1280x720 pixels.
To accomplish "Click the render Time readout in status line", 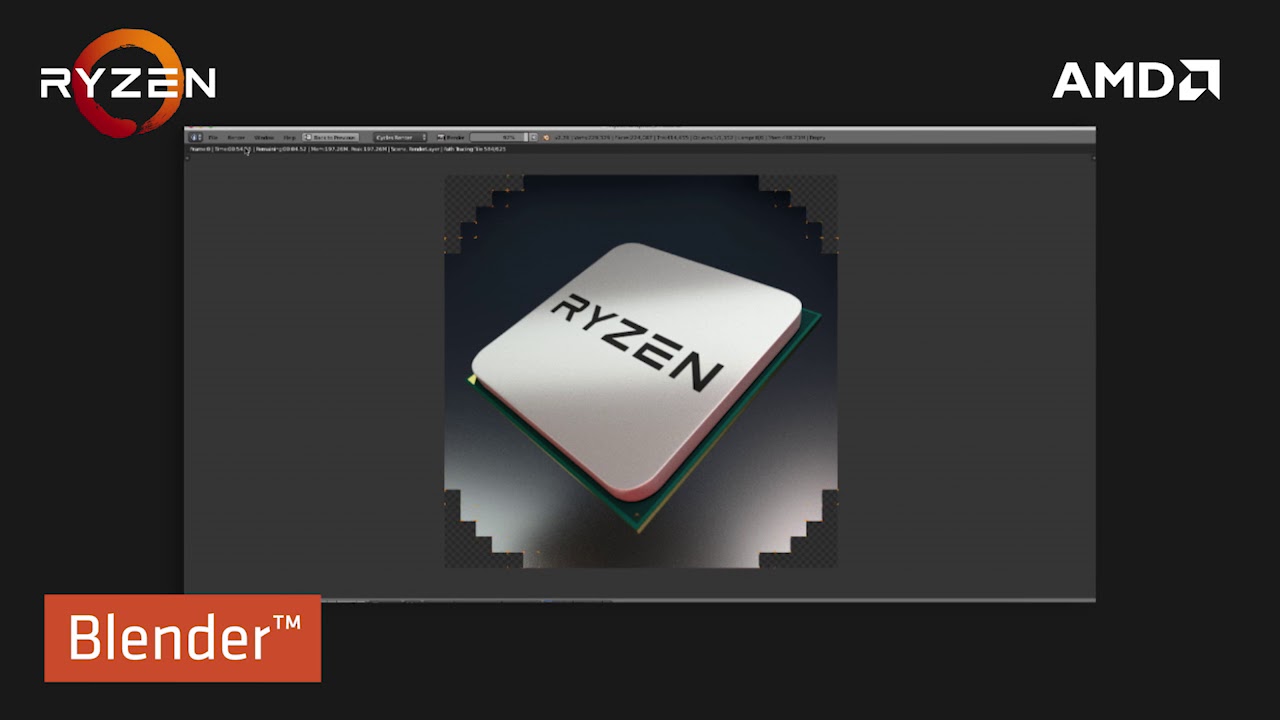I will pos(232,149).
